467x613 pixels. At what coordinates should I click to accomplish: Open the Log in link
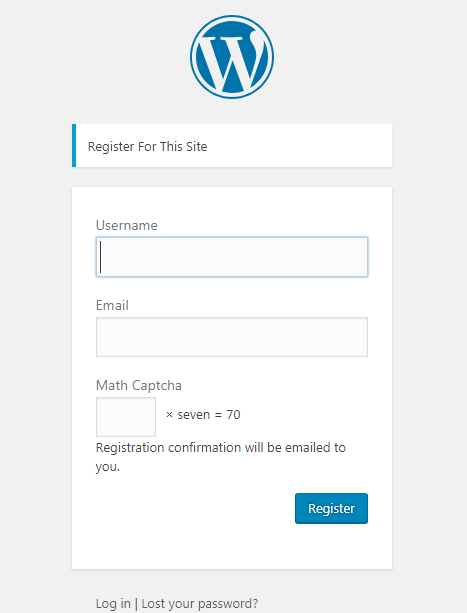coord(113,603)
